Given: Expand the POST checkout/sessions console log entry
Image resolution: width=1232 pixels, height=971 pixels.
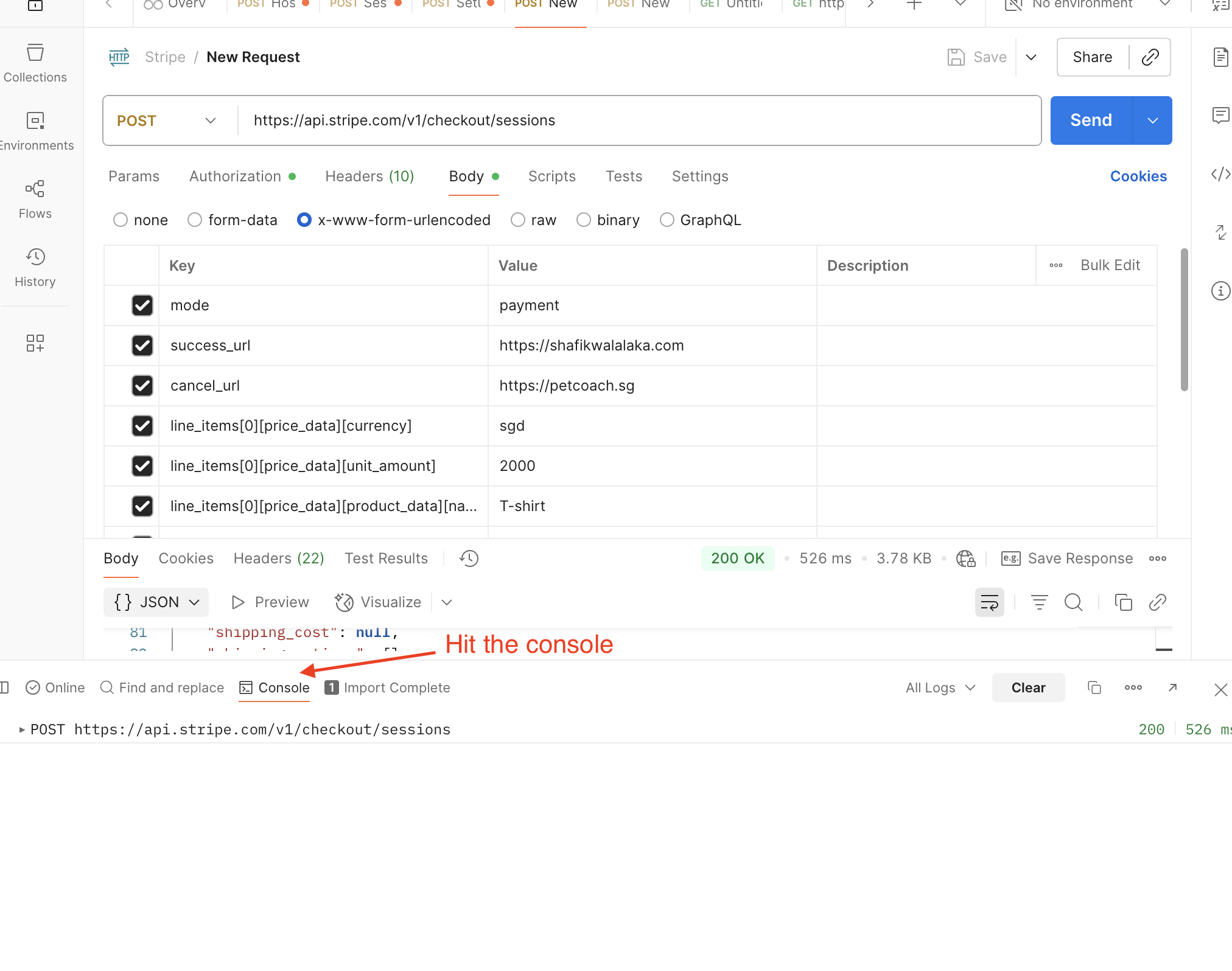Looking at the screenshot, I should click(x=22, y=729).
